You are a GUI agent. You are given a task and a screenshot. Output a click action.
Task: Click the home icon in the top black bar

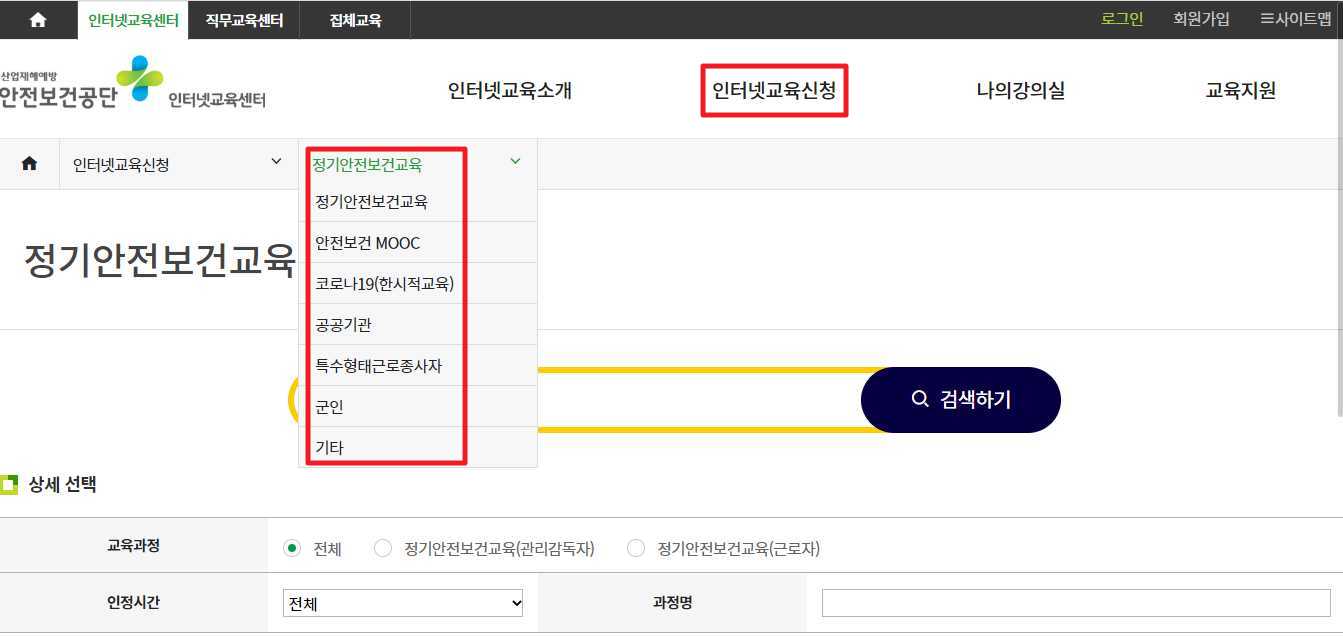(37, 19)
